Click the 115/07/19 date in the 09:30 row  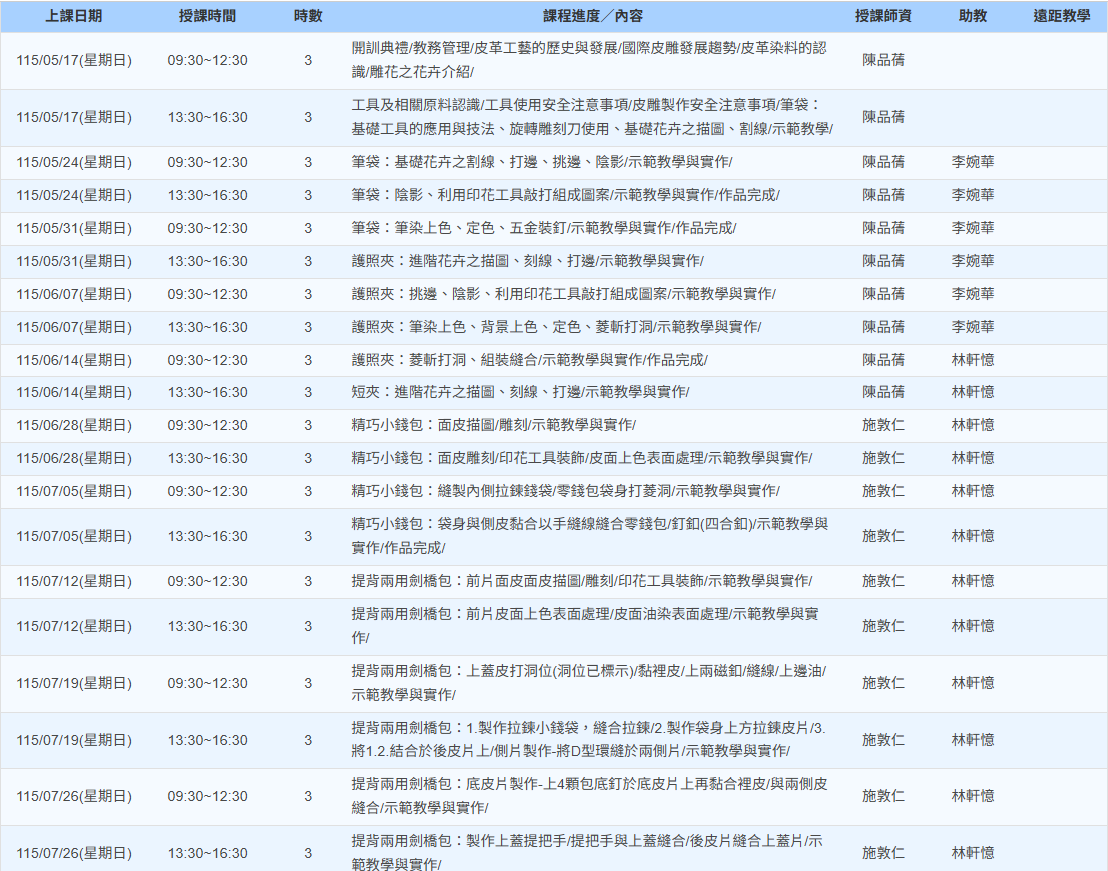point(74,683)
